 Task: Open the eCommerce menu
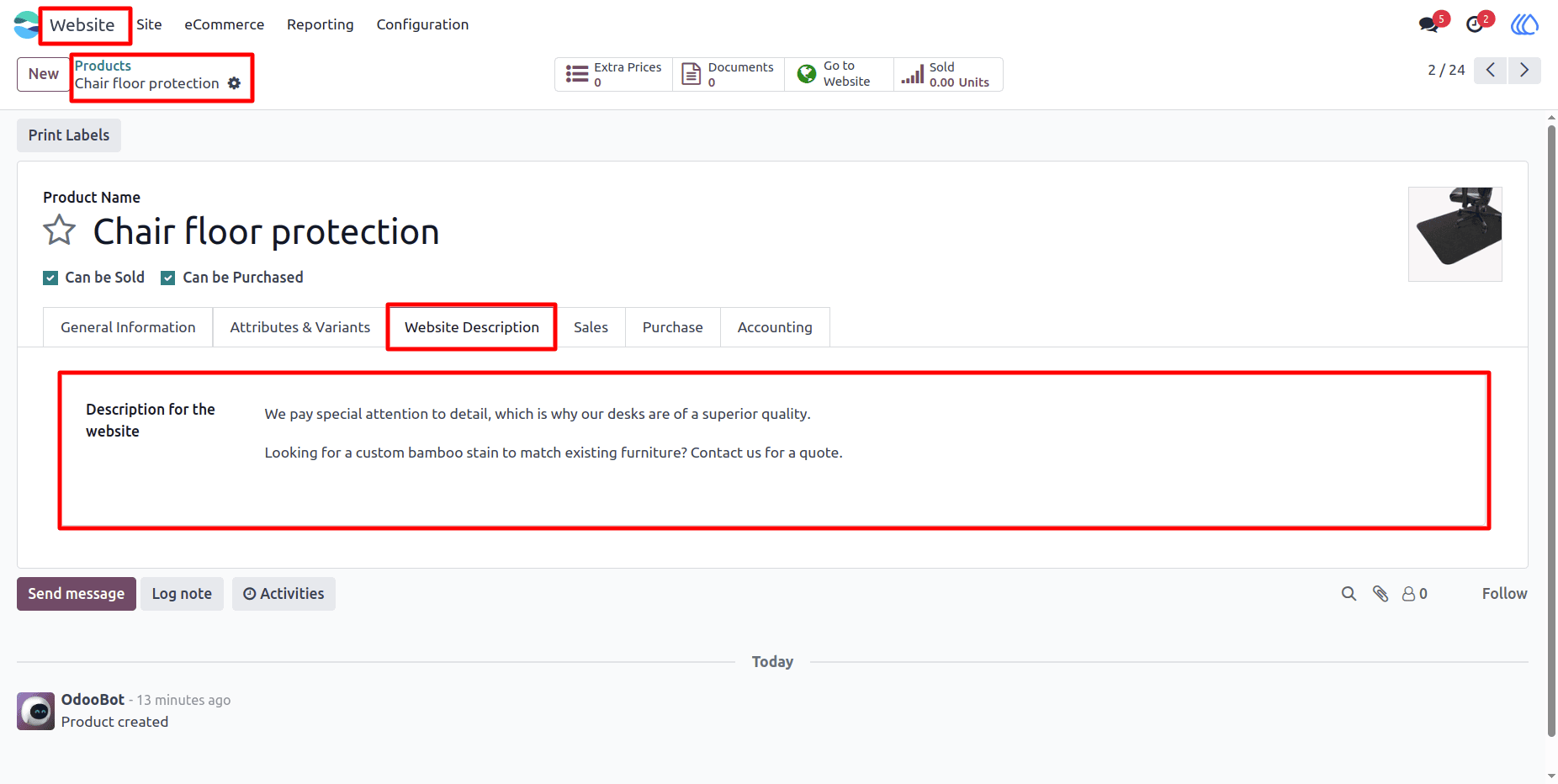225,24
